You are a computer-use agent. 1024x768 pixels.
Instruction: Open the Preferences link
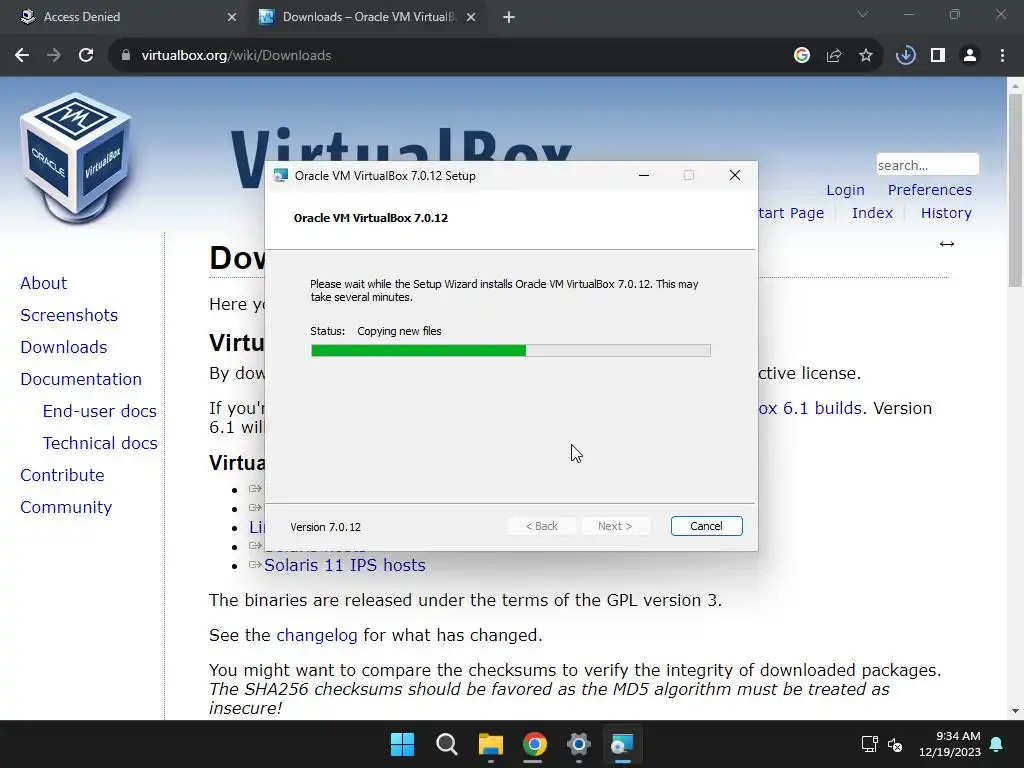929,190
